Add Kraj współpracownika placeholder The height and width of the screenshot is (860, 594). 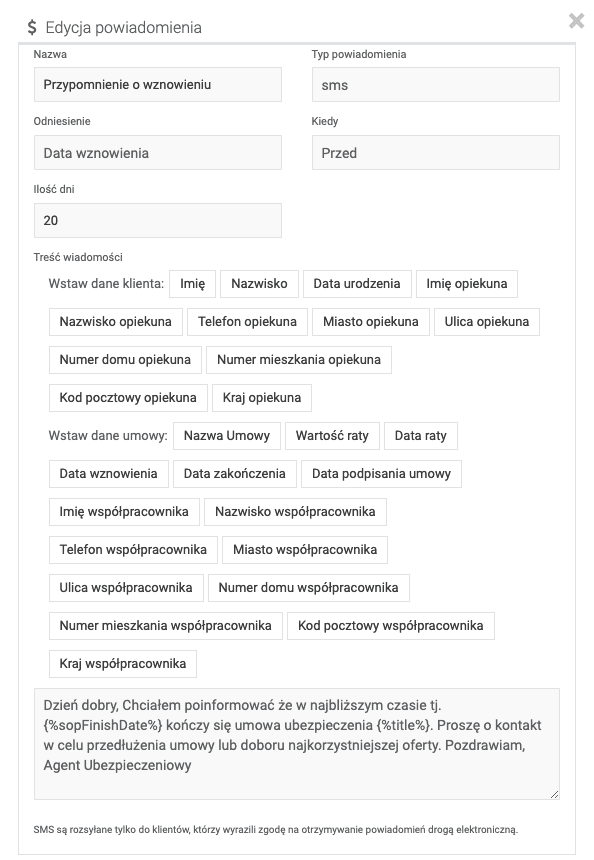tap(123, 664)
